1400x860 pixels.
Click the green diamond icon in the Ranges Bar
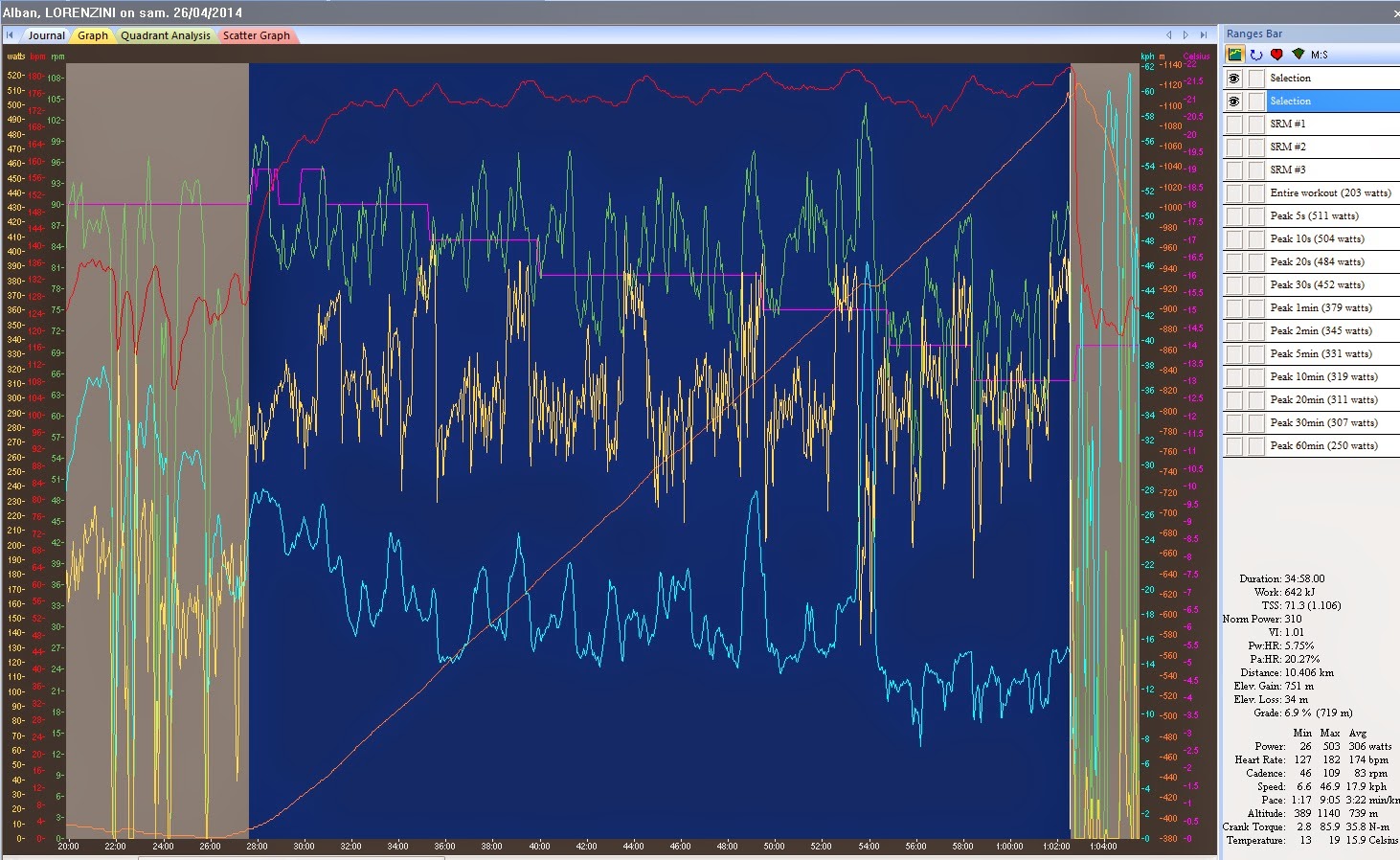click(1298, 55)
